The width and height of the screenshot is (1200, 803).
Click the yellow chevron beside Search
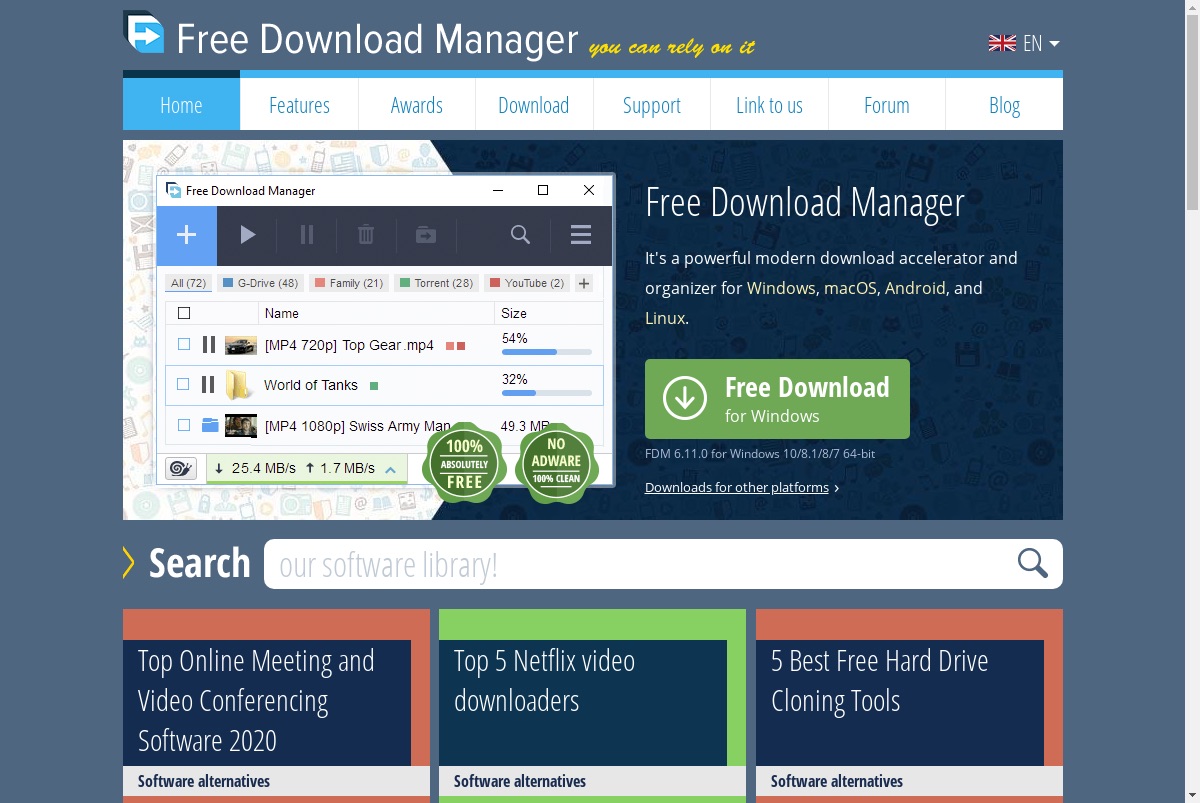[x=128, y=563]
